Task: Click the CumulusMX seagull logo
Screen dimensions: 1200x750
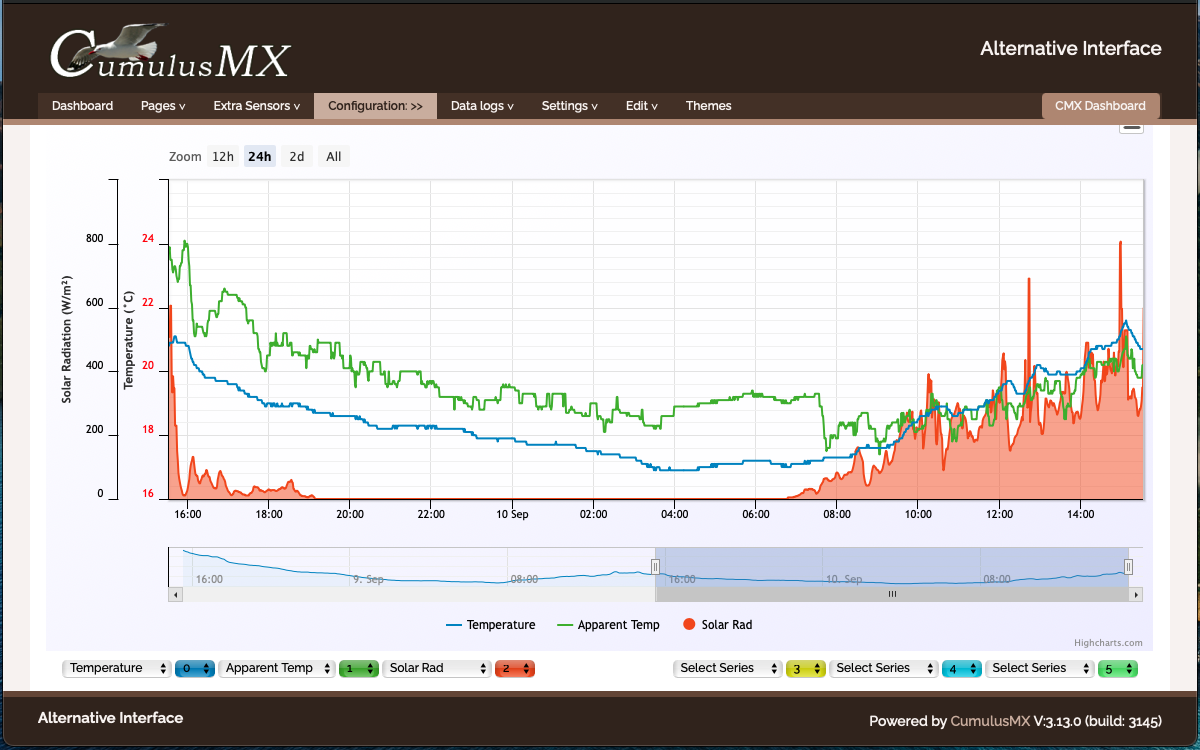Action: [x=170, y=52]
